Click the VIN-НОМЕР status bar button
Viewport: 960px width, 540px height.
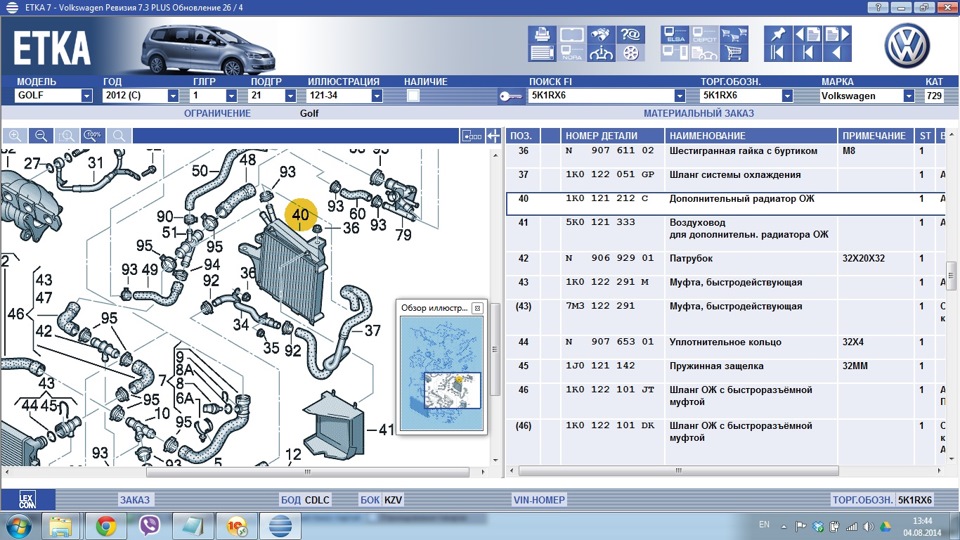tap(539, 500)
